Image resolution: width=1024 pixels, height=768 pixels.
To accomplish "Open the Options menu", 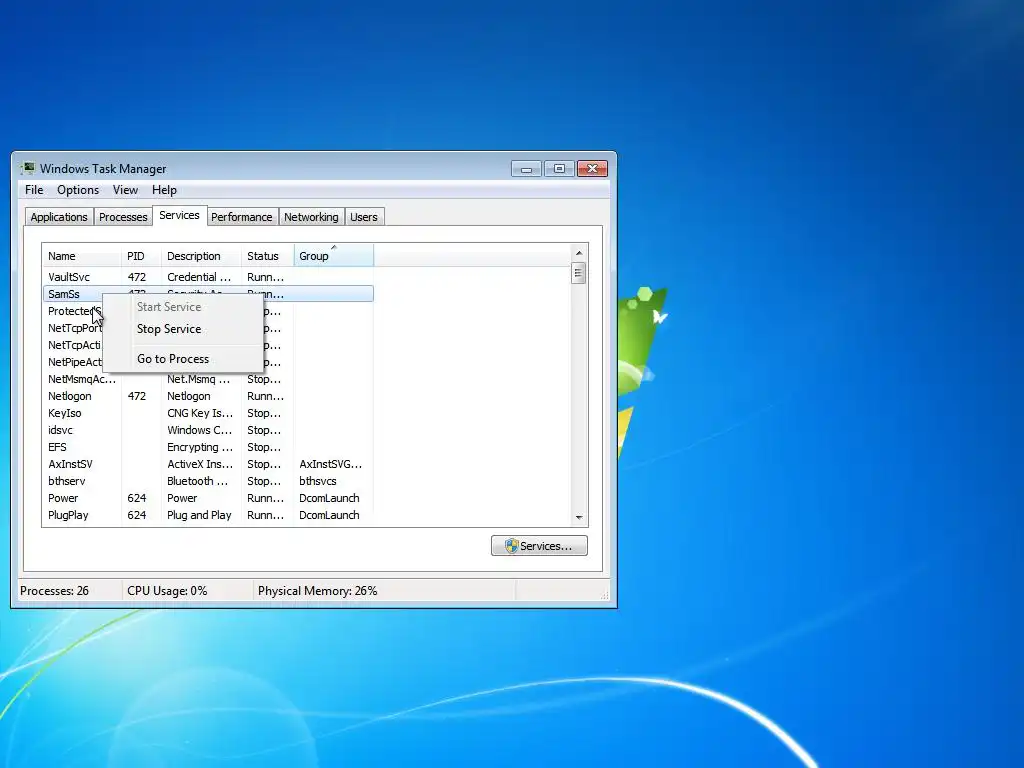I will [x=78, y=190].
